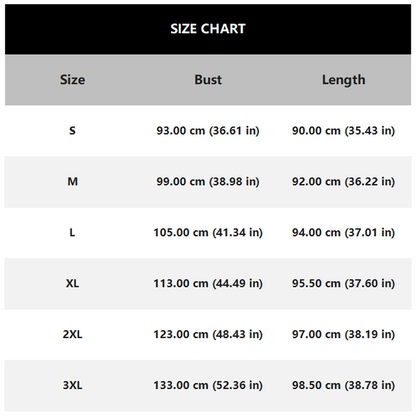Select bust value 113.00 cm (44.49 in)
416x416 pixels.
point(208,284)
